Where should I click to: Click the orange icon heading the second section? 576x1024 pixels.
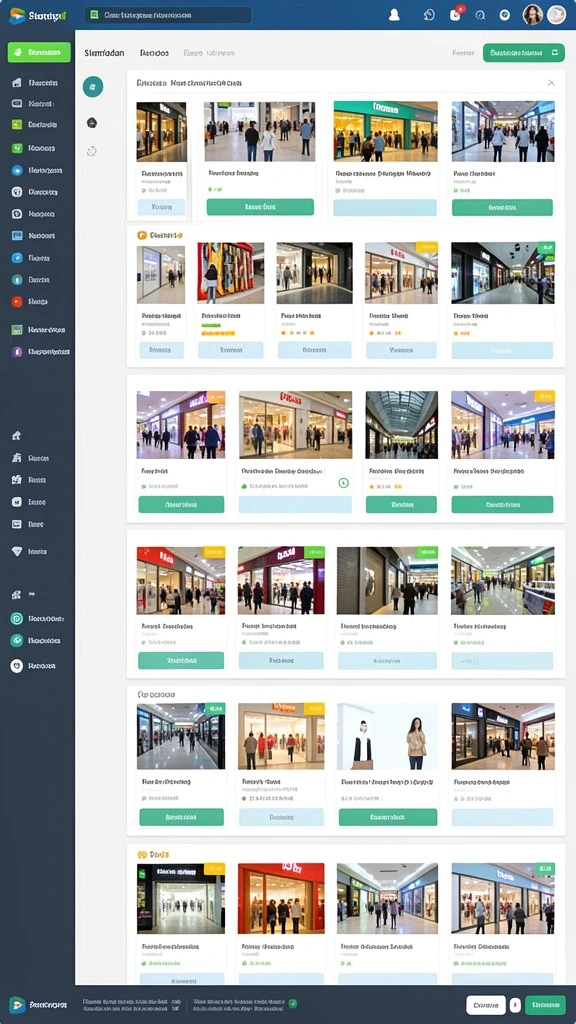[x=142, y=235]
